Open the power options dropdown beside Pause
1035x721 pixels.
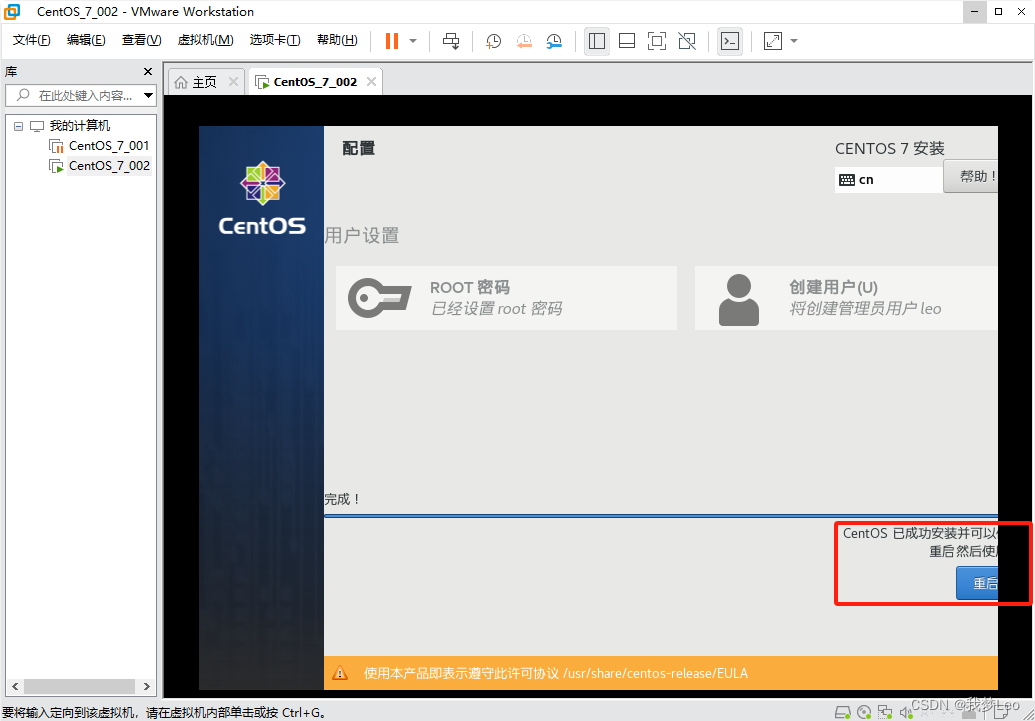tap(413, 41)
